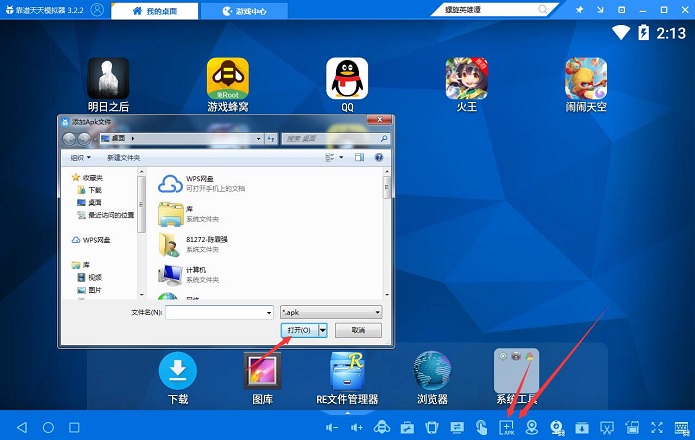Click the pin window icon

[579, 9]
